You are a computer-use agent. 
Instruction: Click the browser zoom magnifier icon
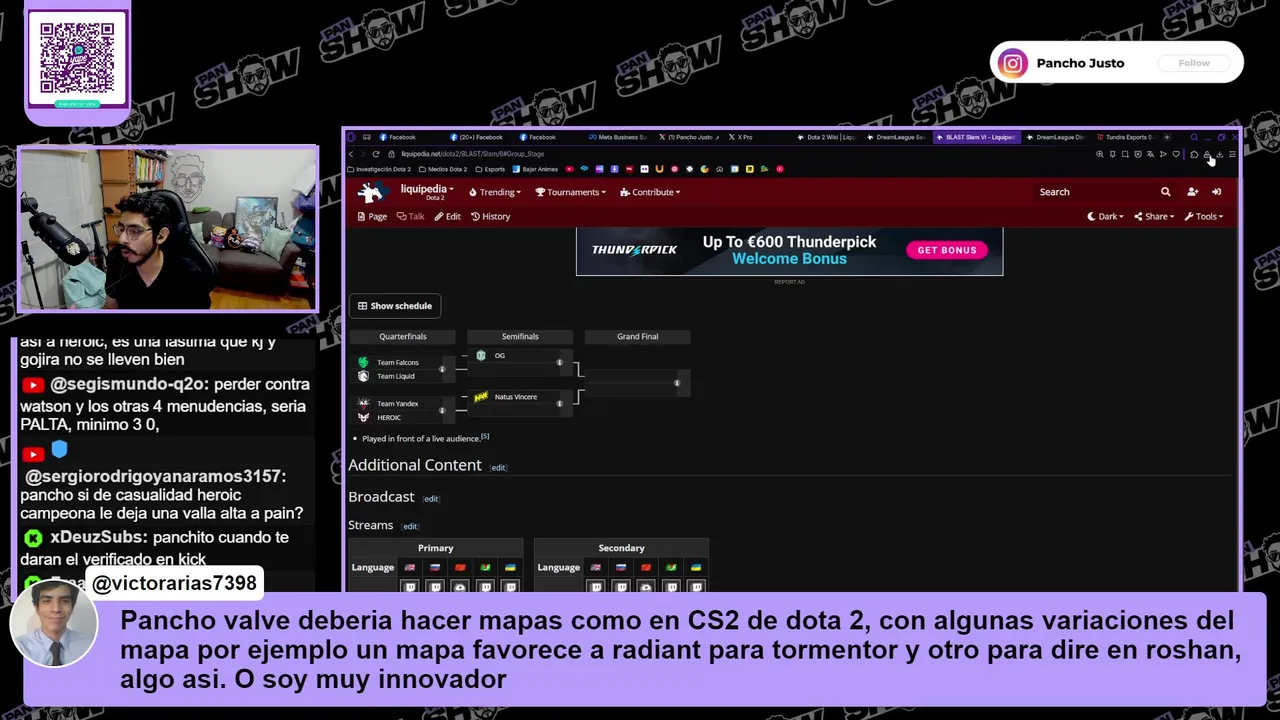(x=1100, y=154)
